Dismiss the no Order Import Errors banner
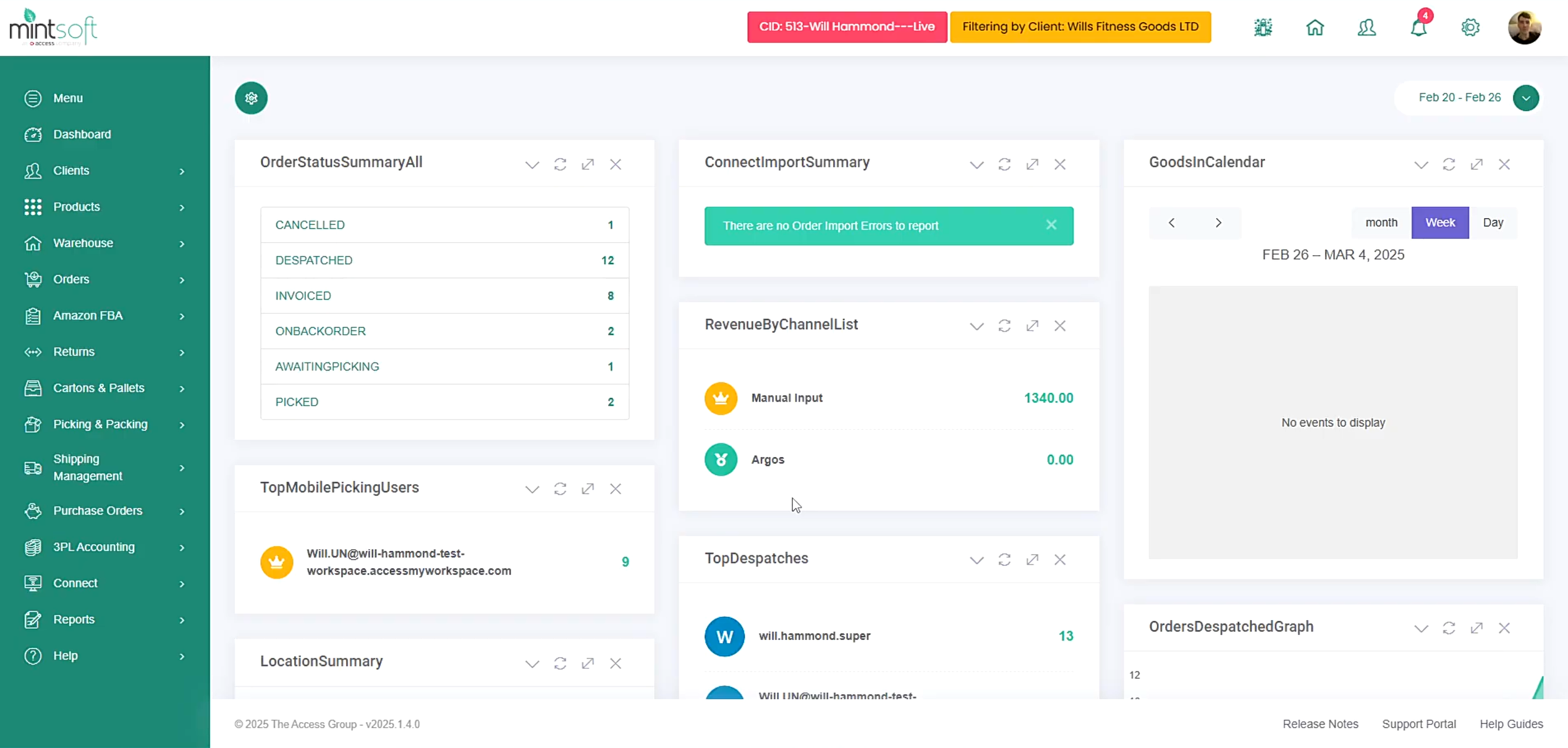 (1051, 225)
